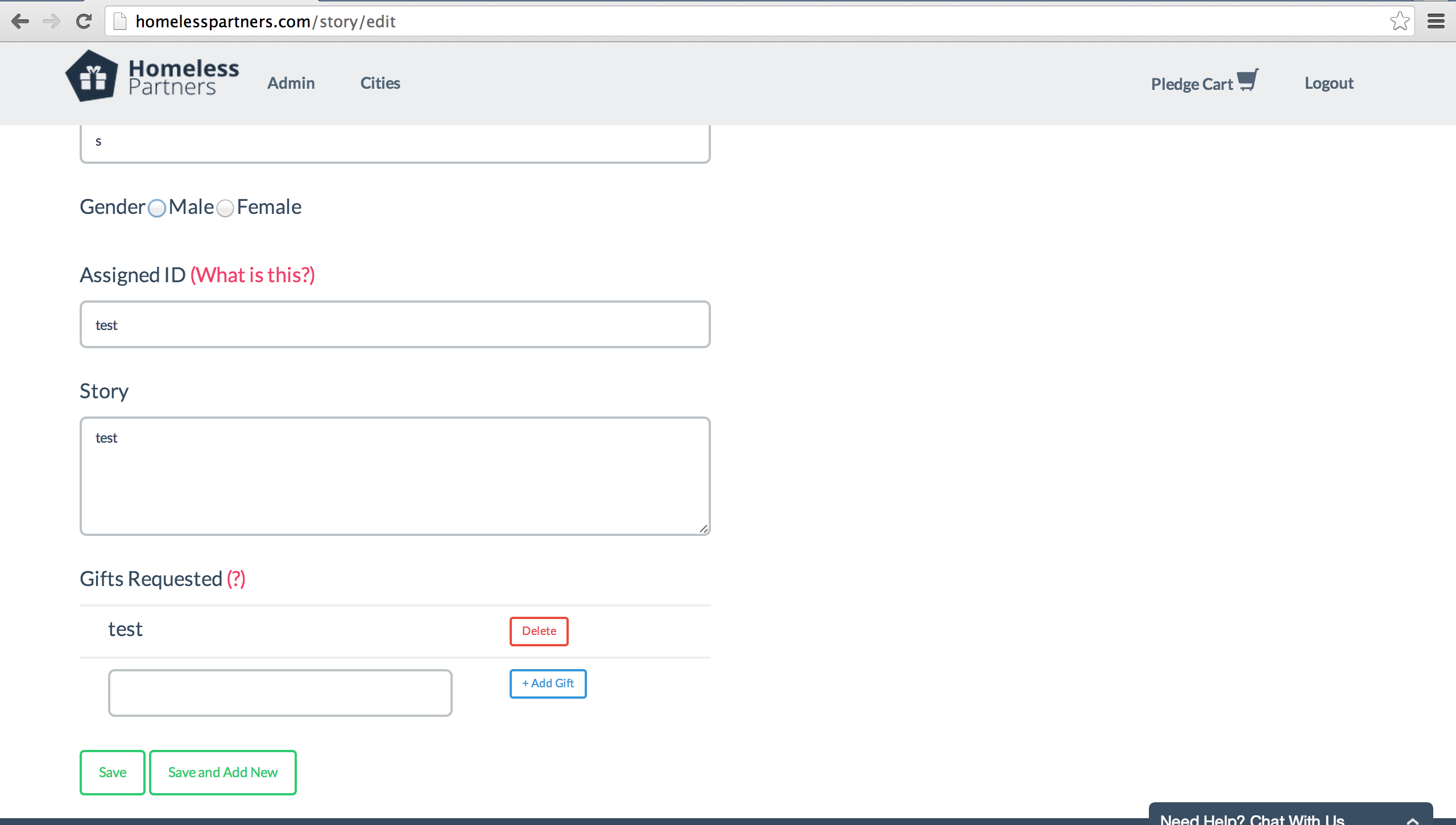Click the What is this? help link
Screen dimensions: 1456x825
point(252,275)
